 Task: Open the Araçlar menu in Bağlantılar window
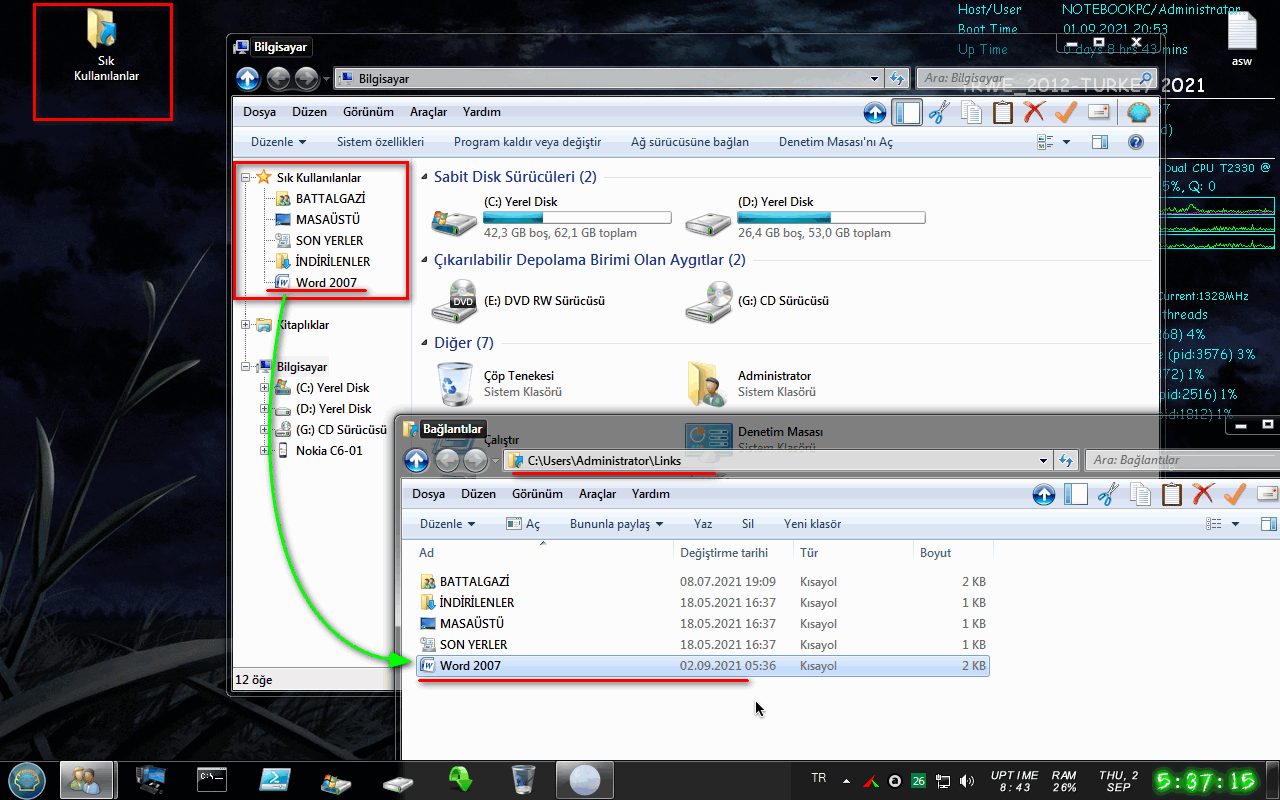tap(598, 494)
